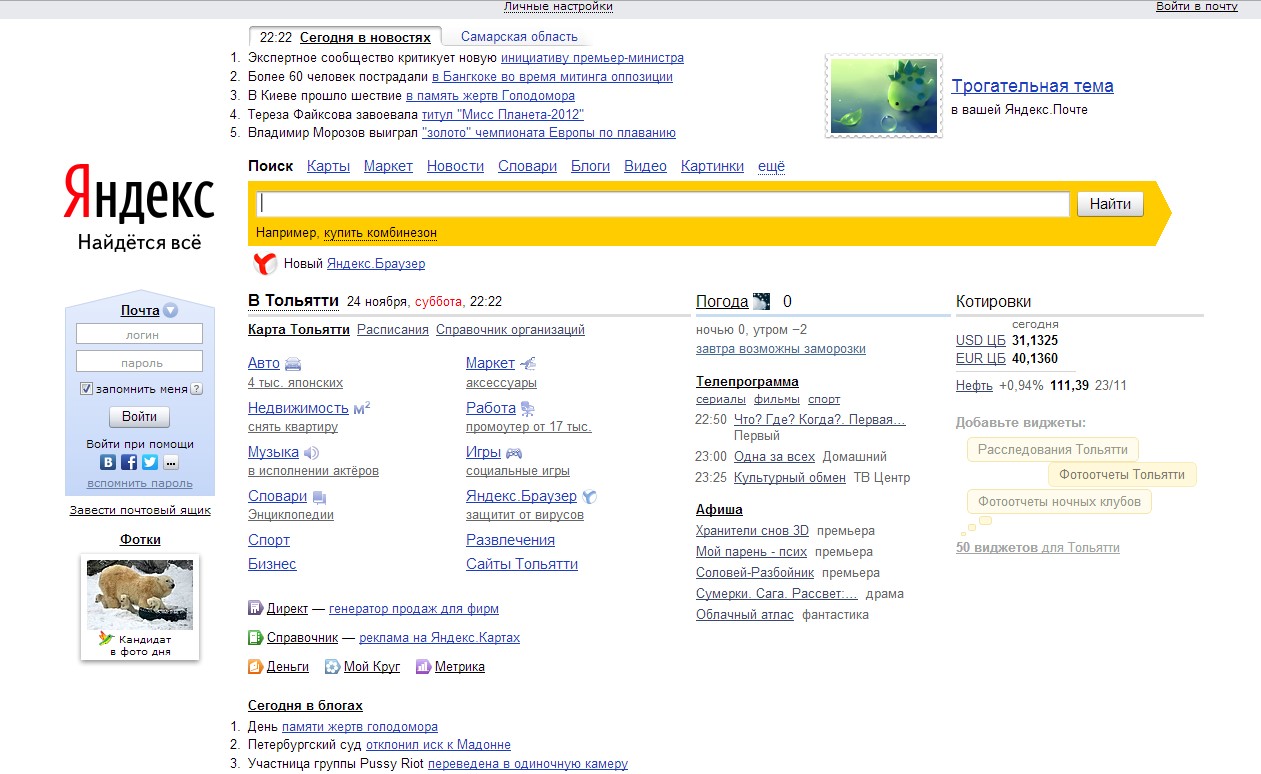Viewport: 1261px width, 774px height.
Task: Click the speaker icon next to Музыка
Action: (311, 452)
